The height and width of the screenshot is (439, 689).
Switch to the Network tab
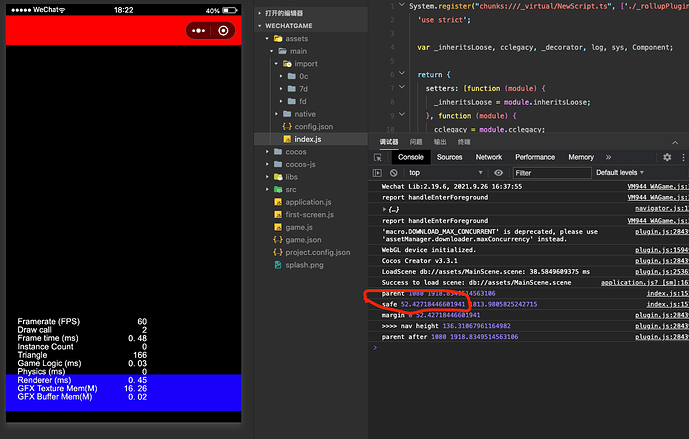tap(489, 157)
